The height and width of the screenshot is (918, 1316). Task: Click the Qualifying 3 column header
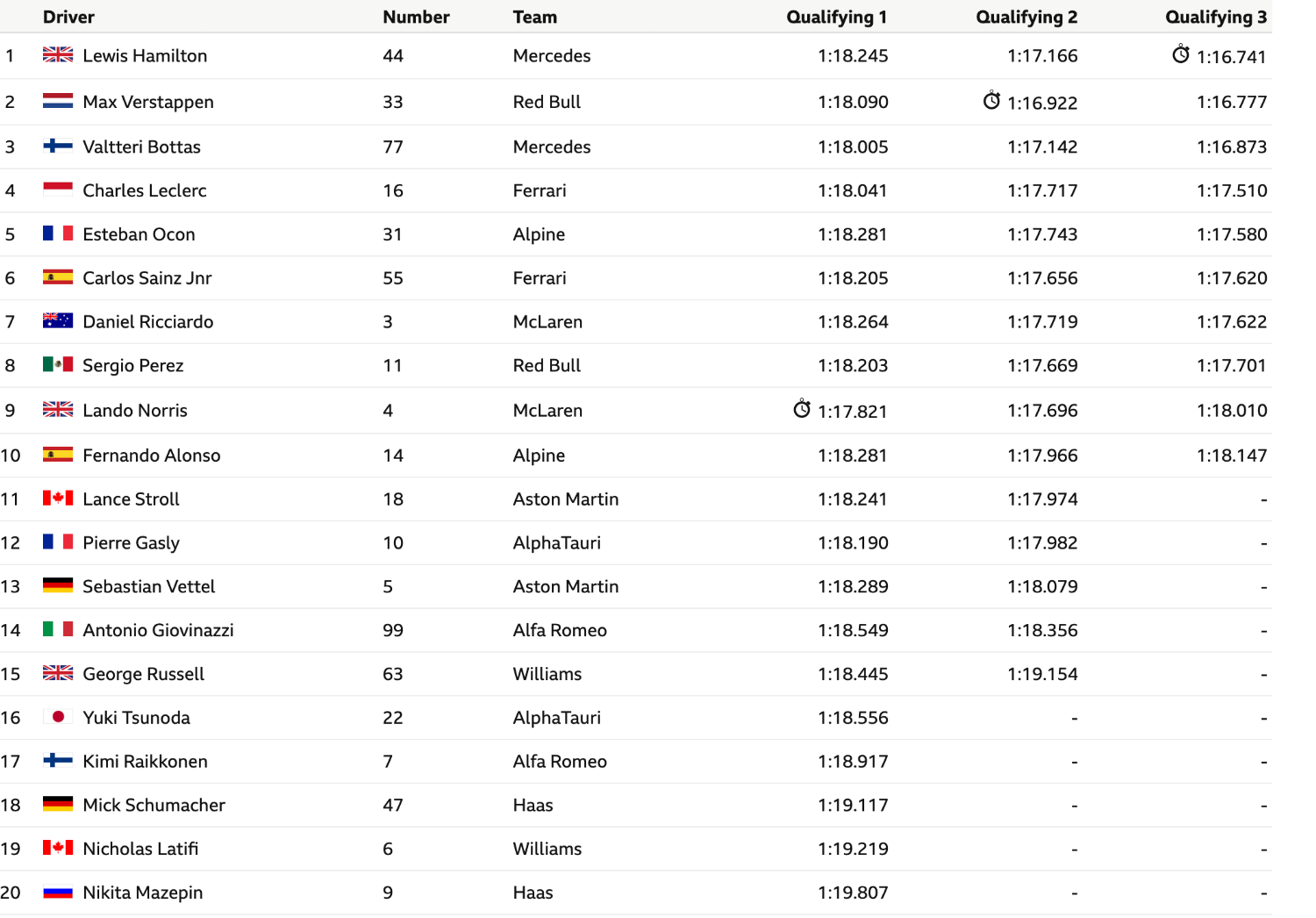(x=1216, y=17)
